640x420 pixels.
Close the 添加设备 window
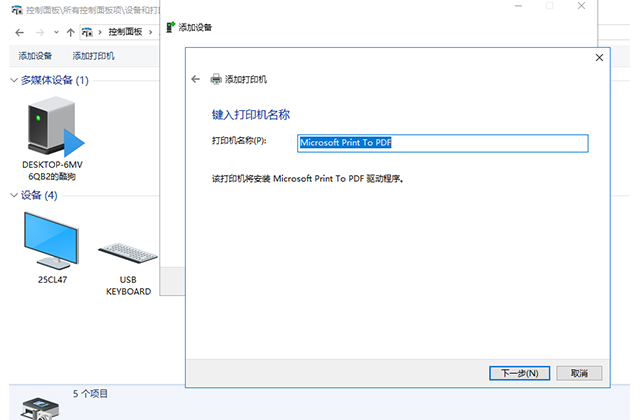point(581,6)
